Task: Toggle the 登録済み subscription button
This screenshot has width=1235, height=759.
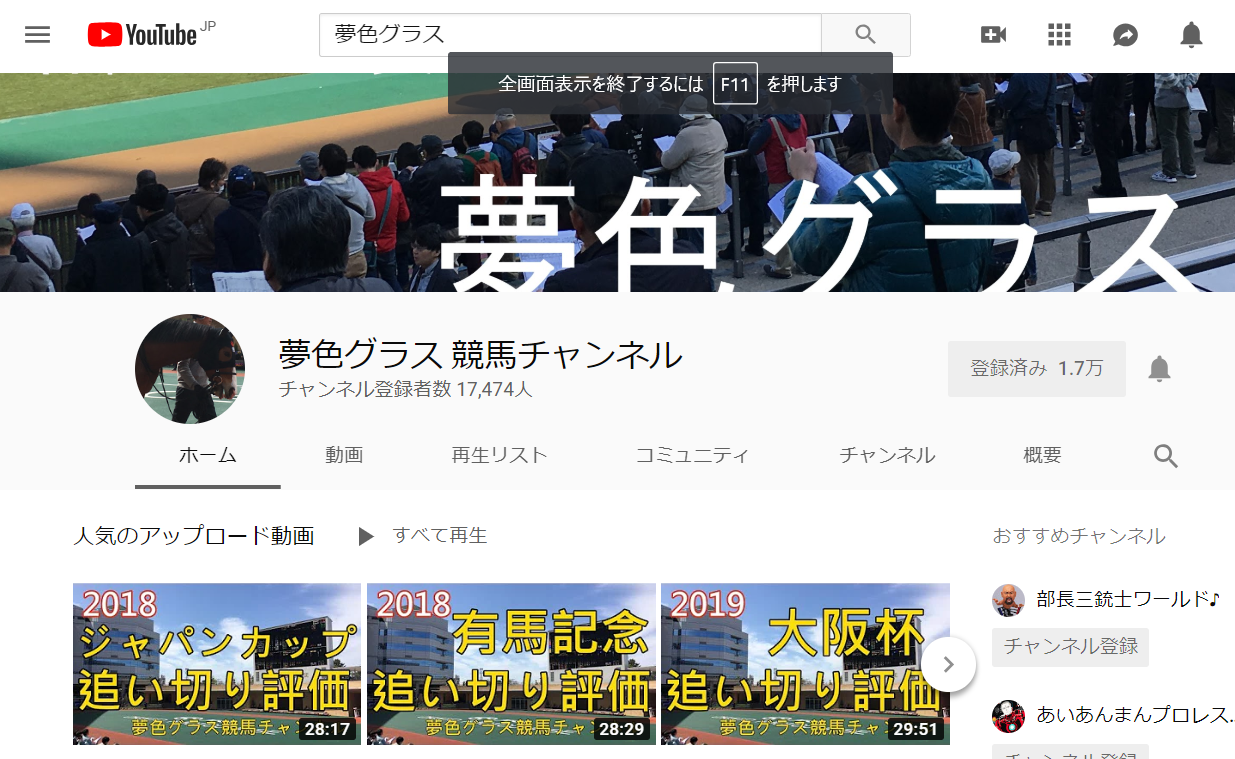Action: [1036, 369]
